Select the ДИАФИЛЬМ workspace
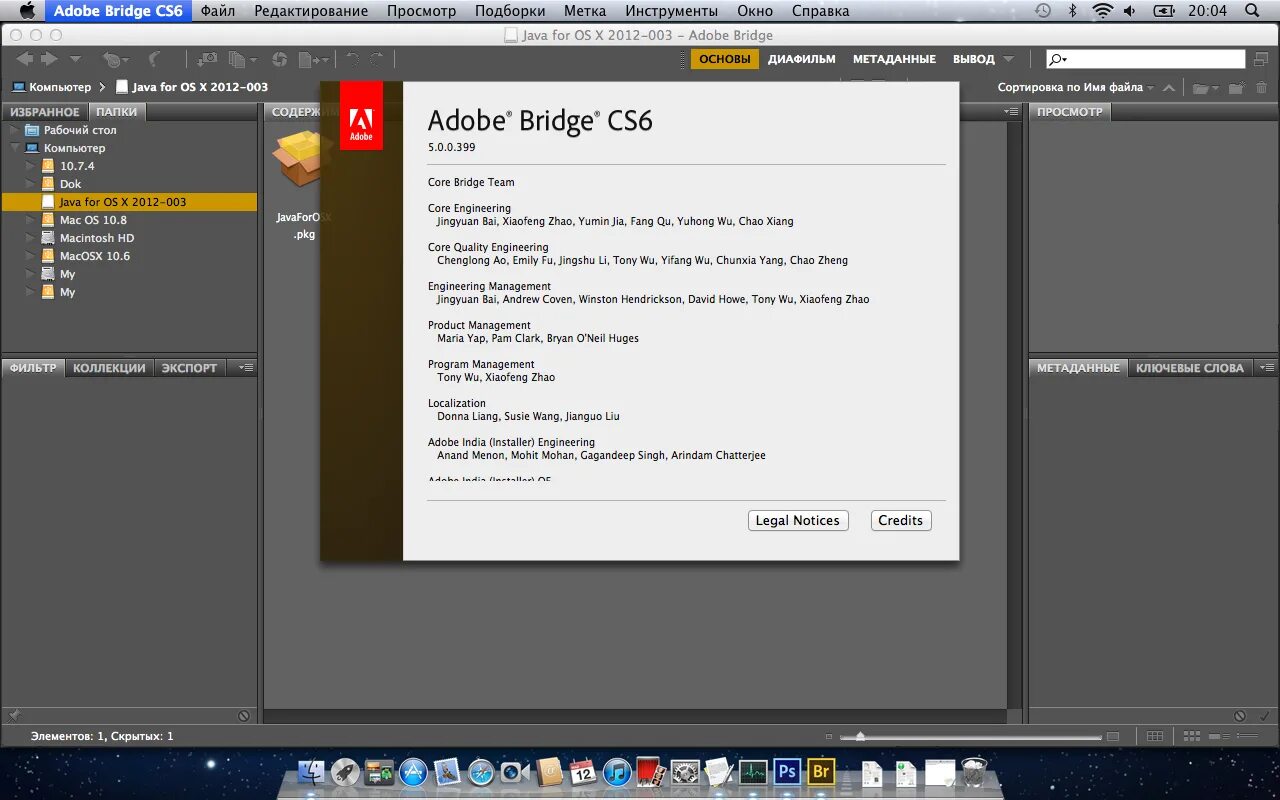This screenshot has height=800, width=1280. pyautogui.click(x=802, y=59)
